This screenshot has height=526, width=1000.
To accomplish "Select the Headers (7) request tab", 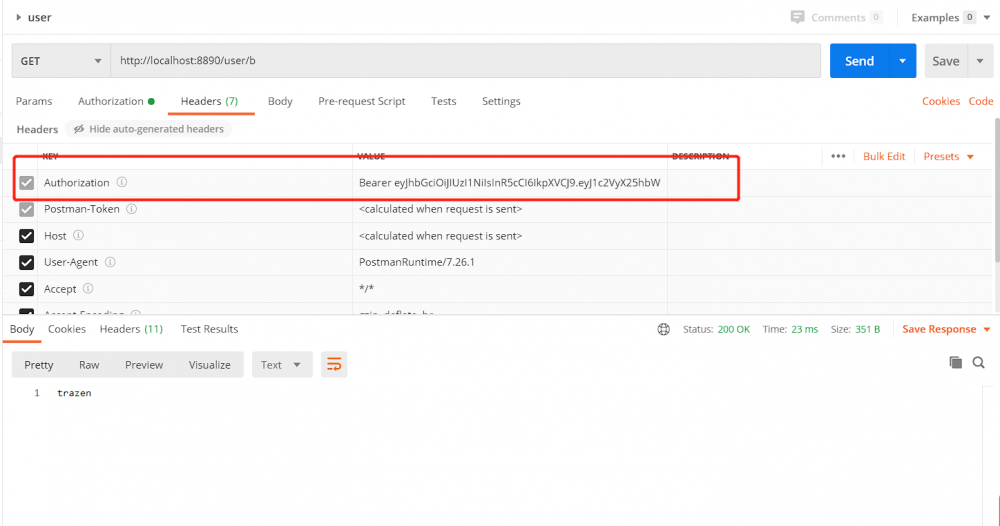I will click(x=209, y=101).
